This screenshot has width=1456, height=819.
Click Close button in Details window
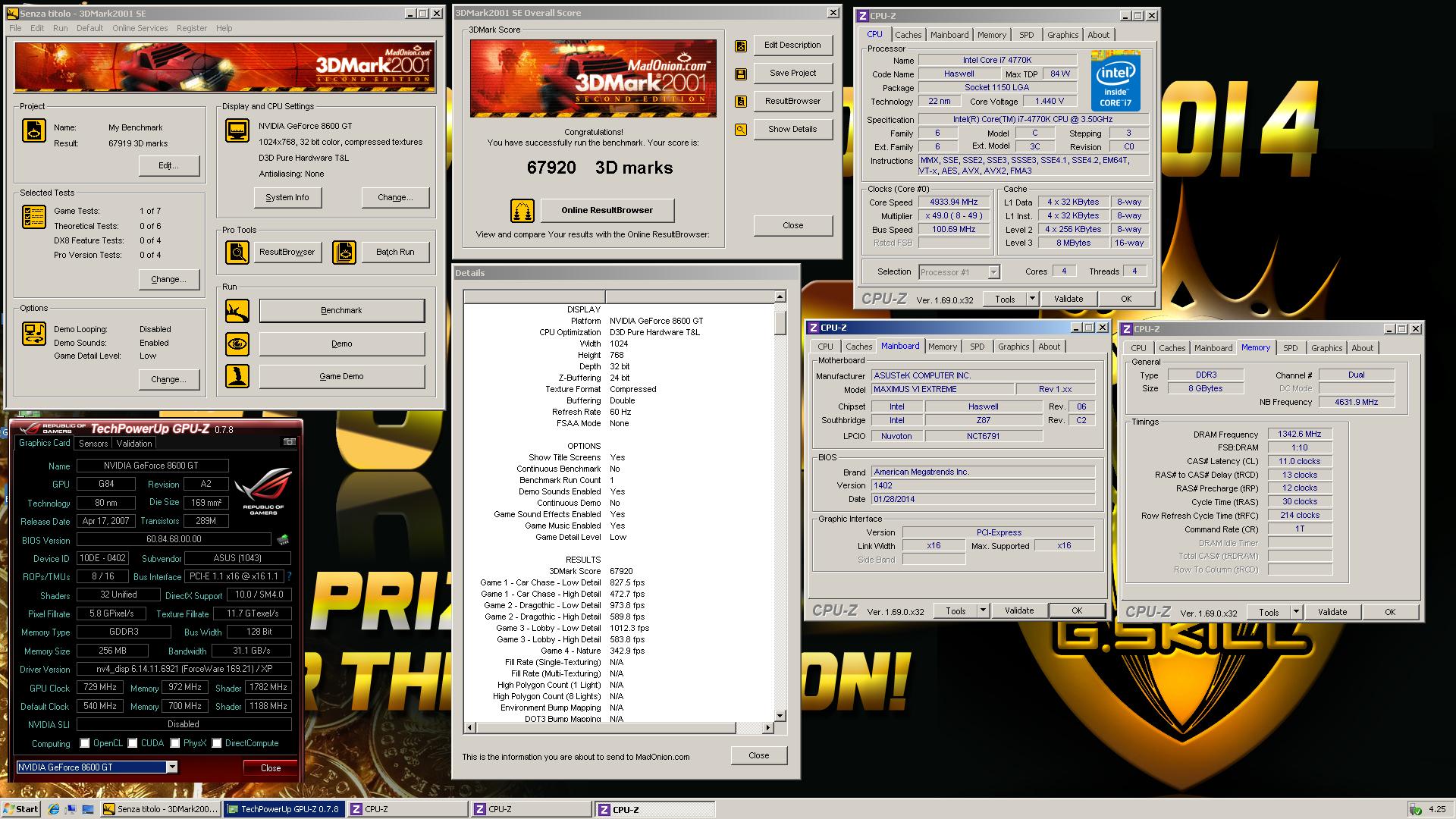(x=759, y=755)
